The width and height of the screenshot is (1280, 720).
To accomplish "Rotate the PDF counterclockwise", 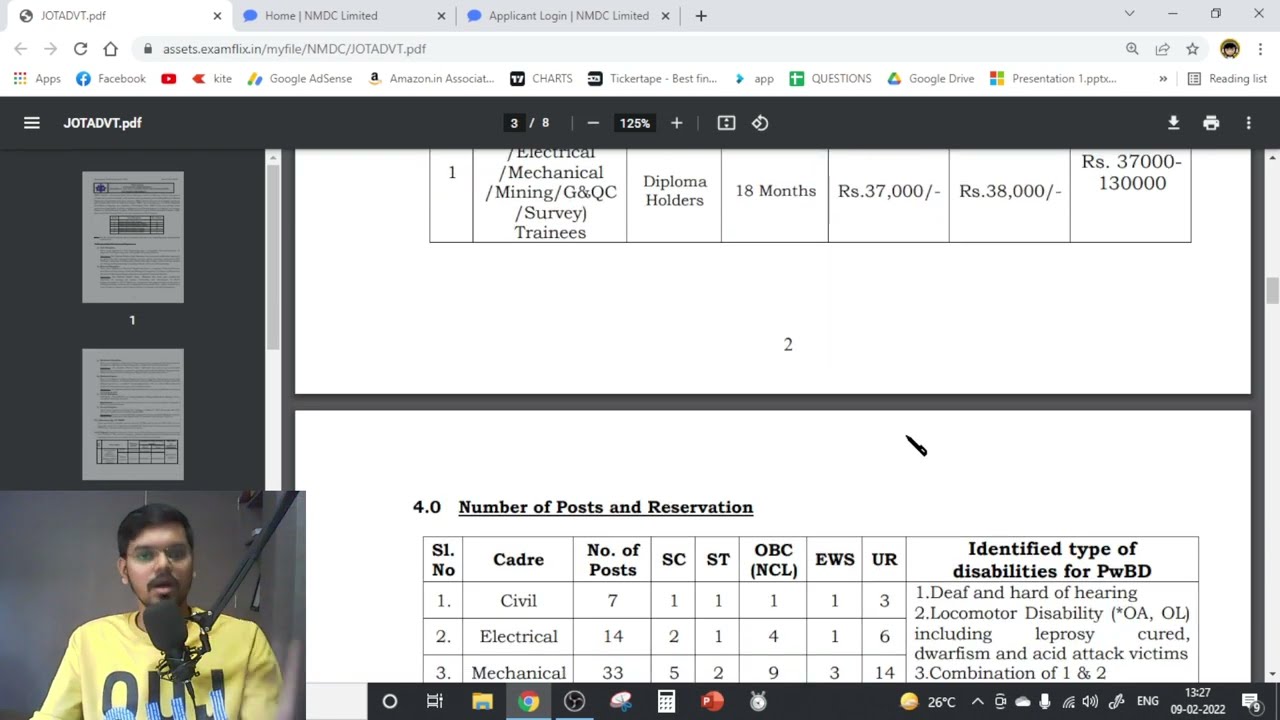I will pyautogui.click(x=760, y=123).
